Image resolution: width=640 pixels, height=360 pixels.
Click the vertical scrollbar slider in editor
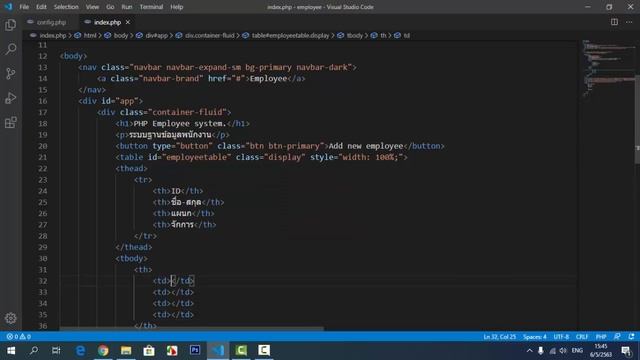click(637, 120)
